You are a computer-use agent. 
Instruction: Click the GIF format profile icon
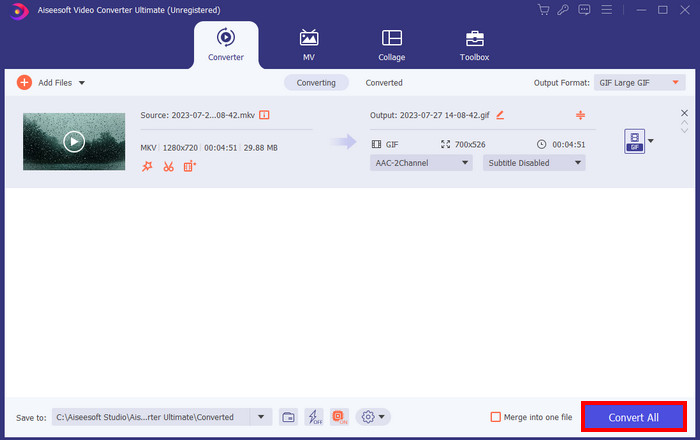click(x=634, y=141)
